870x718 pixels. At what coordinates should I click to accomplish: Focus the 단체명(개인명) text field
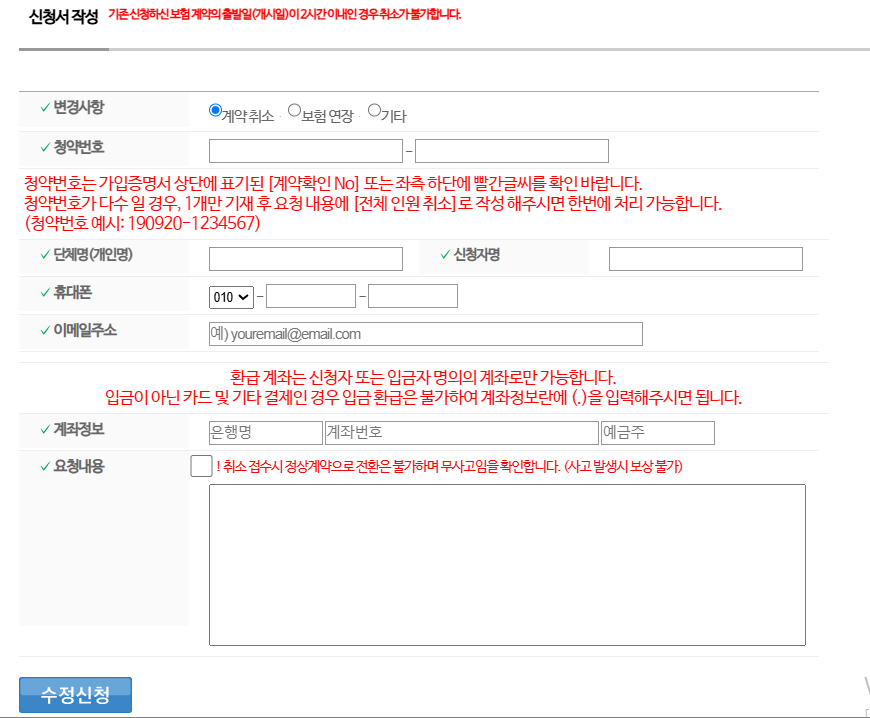pos(306,259)
